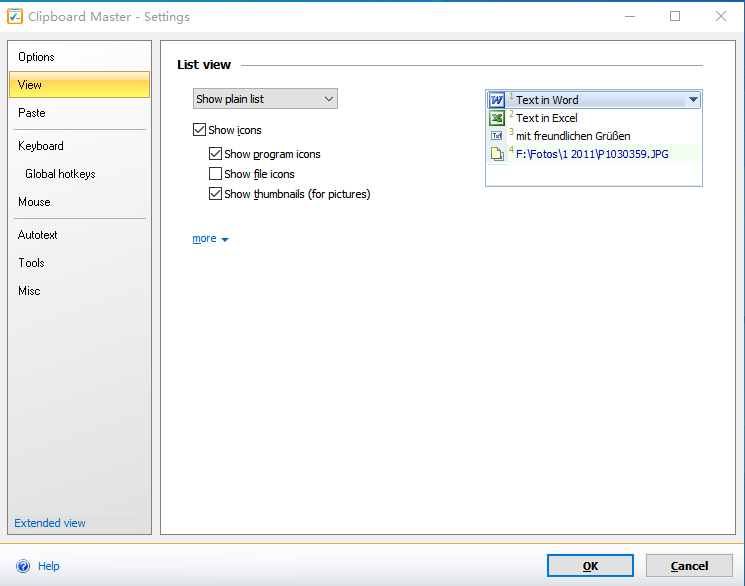Click the Cancel button
The height and width of the screenshot is (586, 745).
point(688,566)
